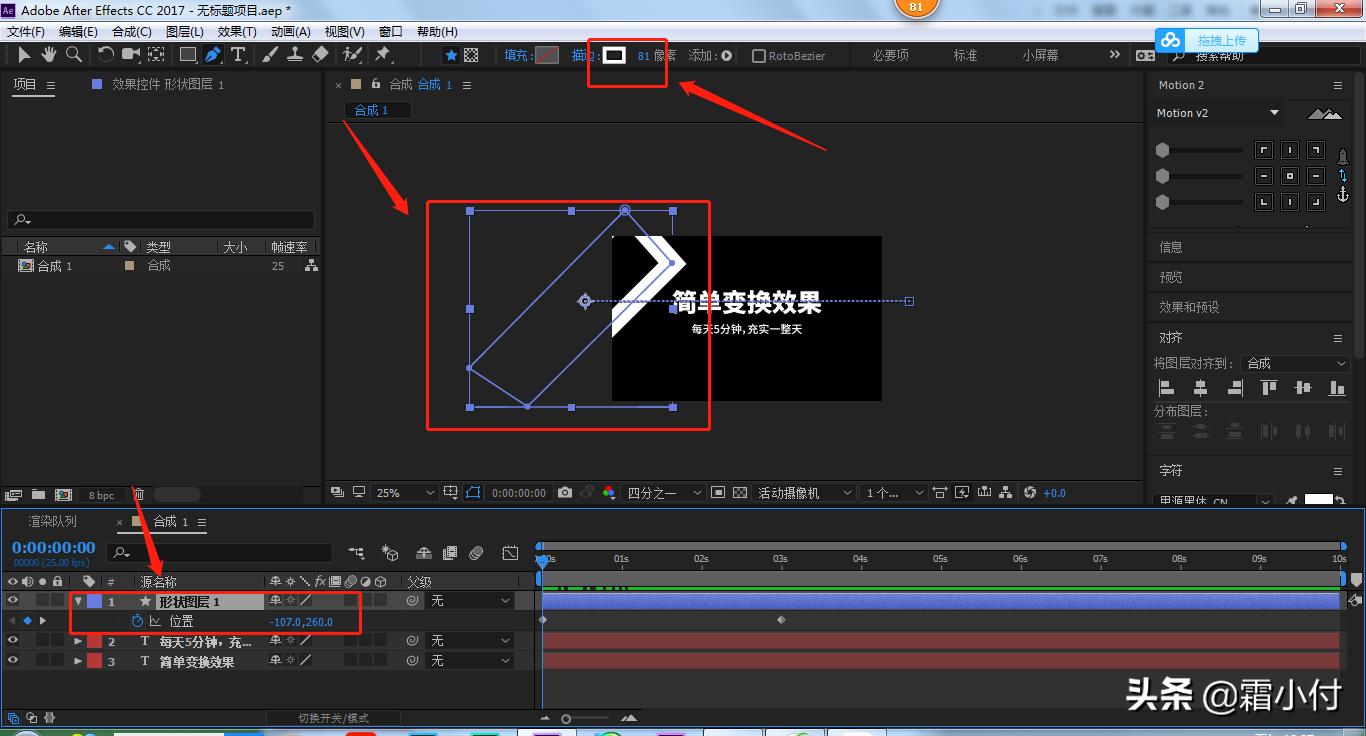1366x736 pixels.
Task: Switch to the 渲染队列 tab
Action: pyautogui.click(x=52, y=521)
